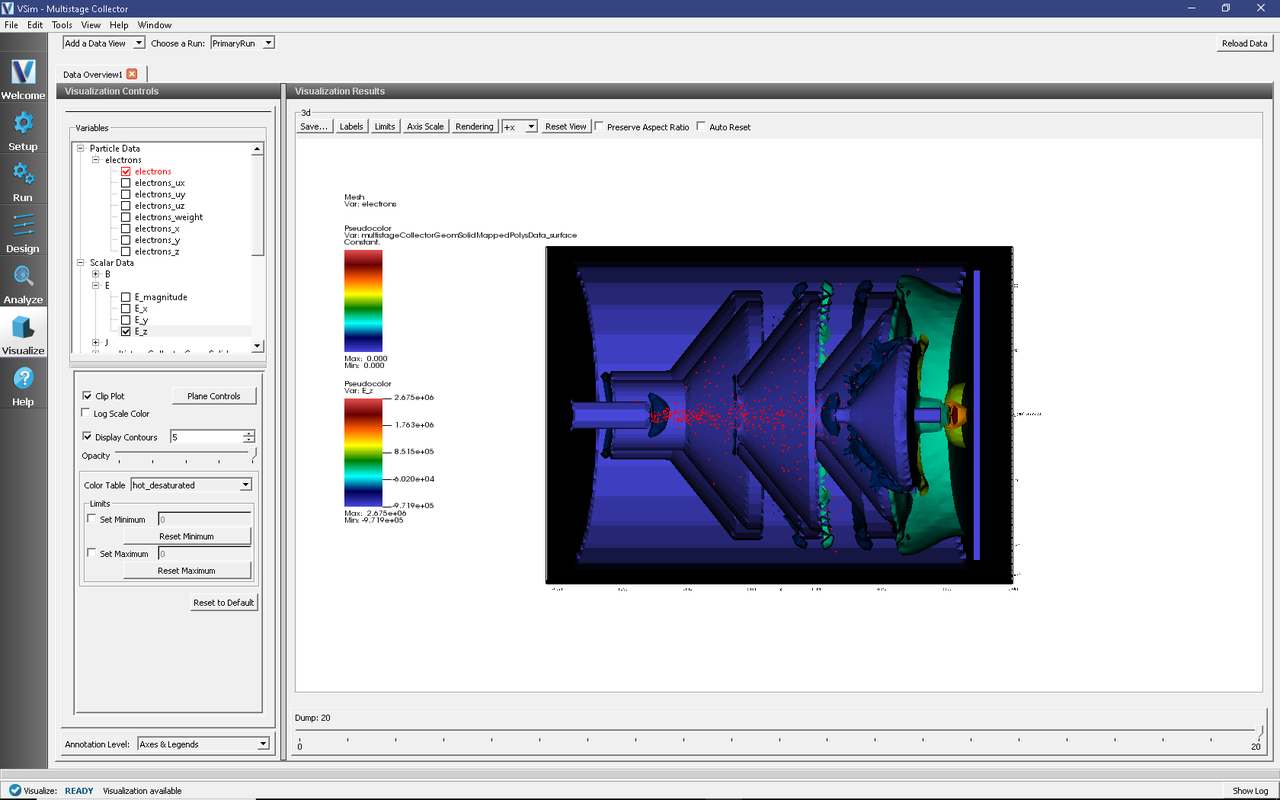Open the Help question mark icon
This screenshot has width=1280, height=800.
[x=23, y=385]
